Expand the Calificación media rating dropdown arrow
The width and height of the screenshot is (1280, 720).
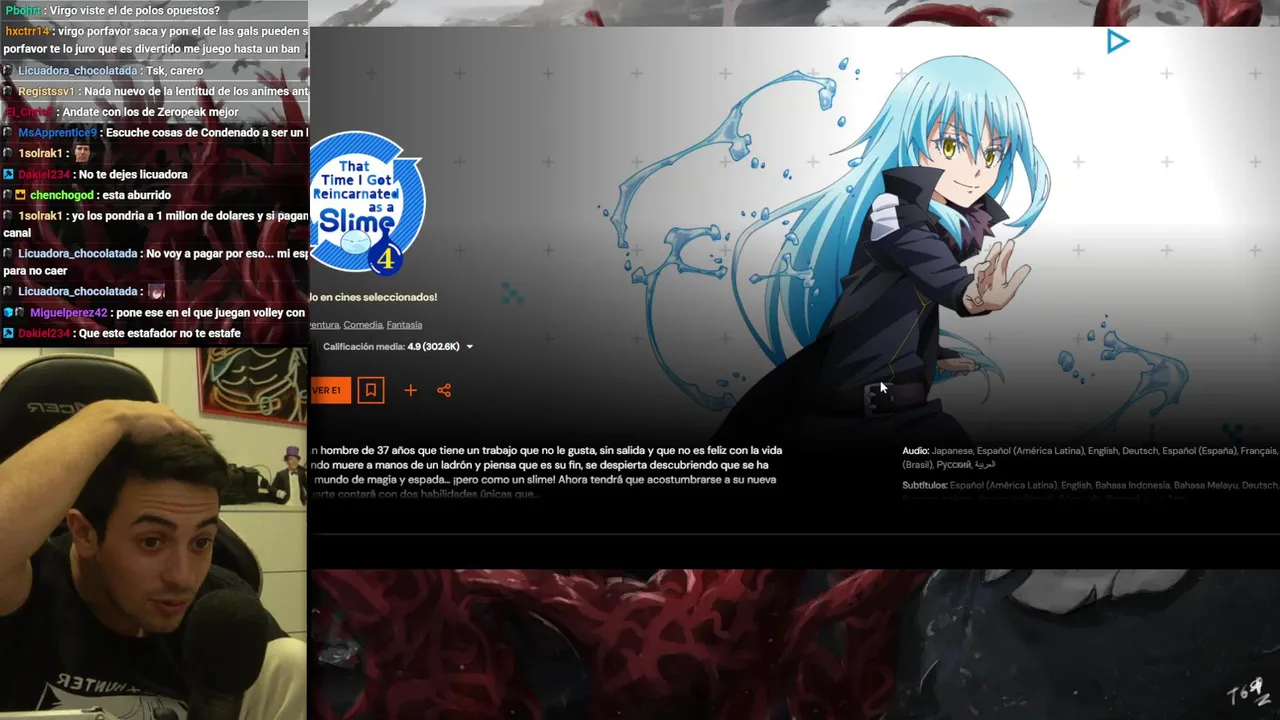point(470,347)
